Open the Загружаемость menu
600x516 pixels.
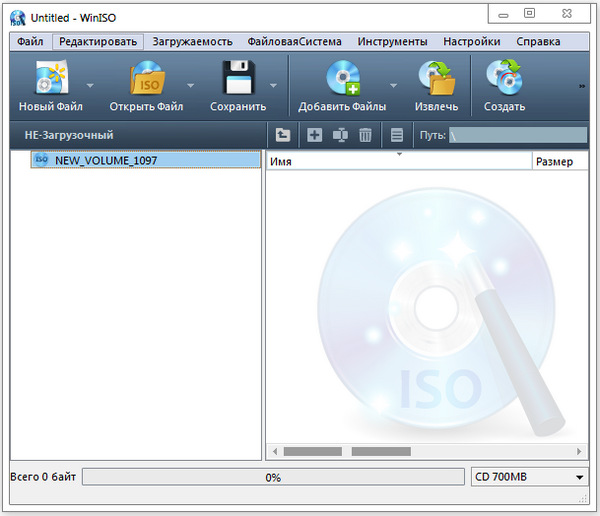tap(192, 42)
